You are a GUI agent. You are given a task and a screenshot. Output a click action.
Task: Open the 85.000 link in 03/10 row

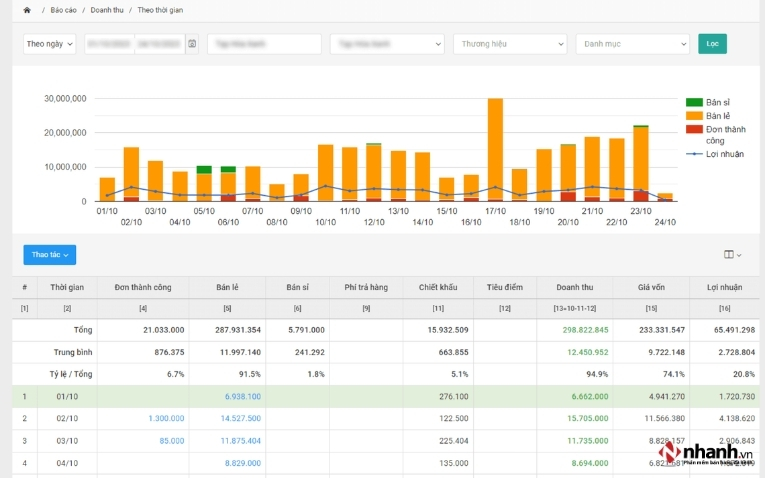point(172,441)
